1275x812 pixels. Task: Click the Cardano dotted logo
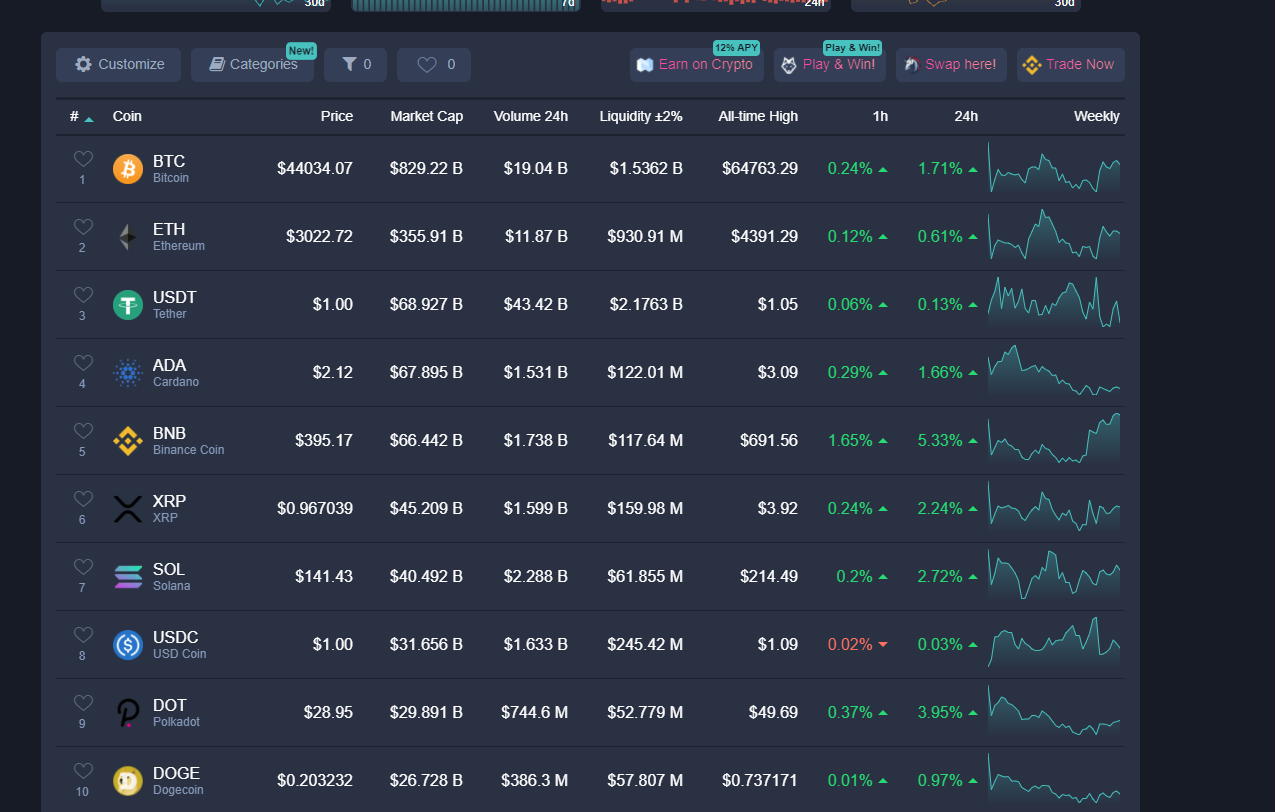(x=128, y=373)
